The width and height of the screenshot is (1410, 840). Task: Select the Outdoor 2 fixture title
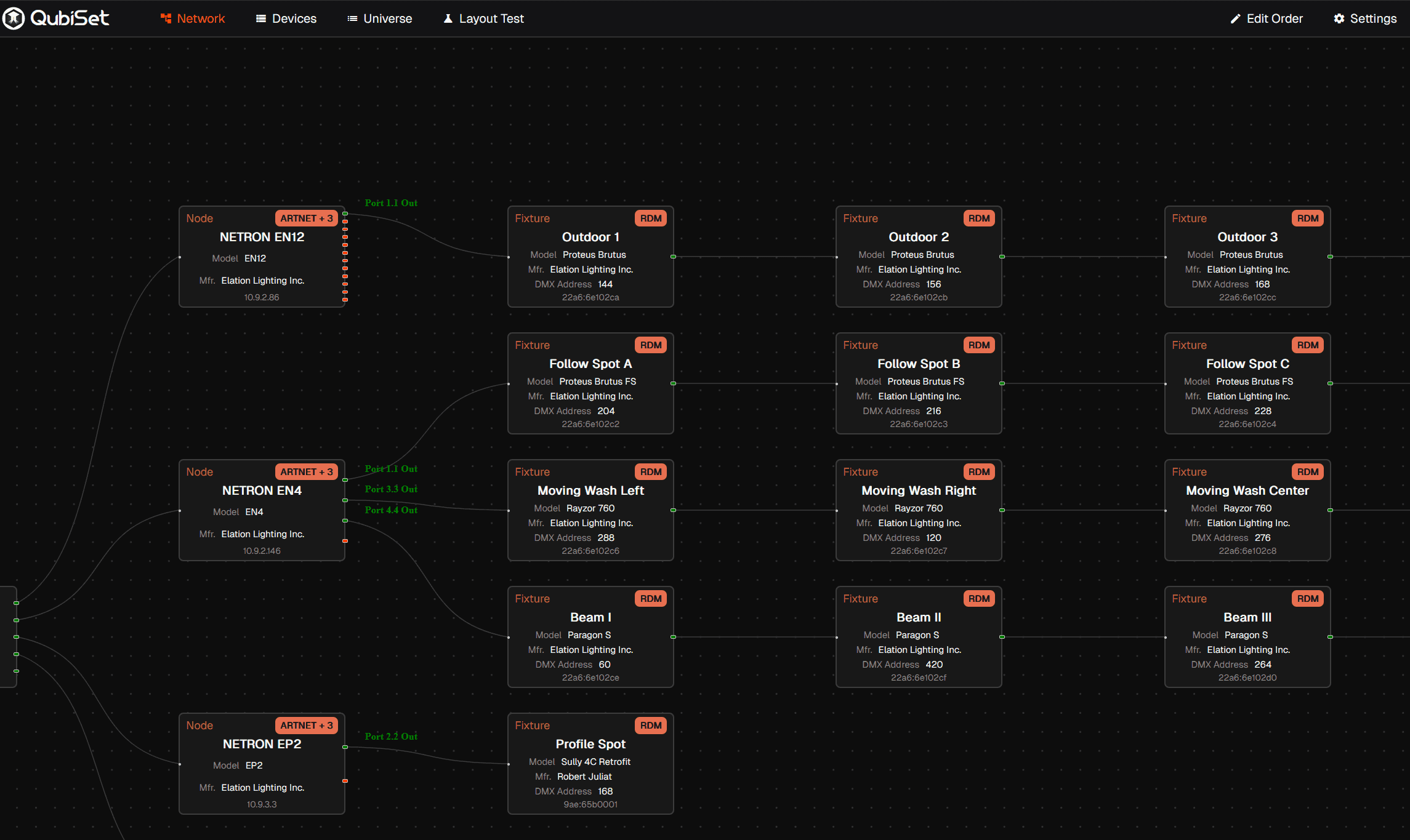[x=919, y=237]
